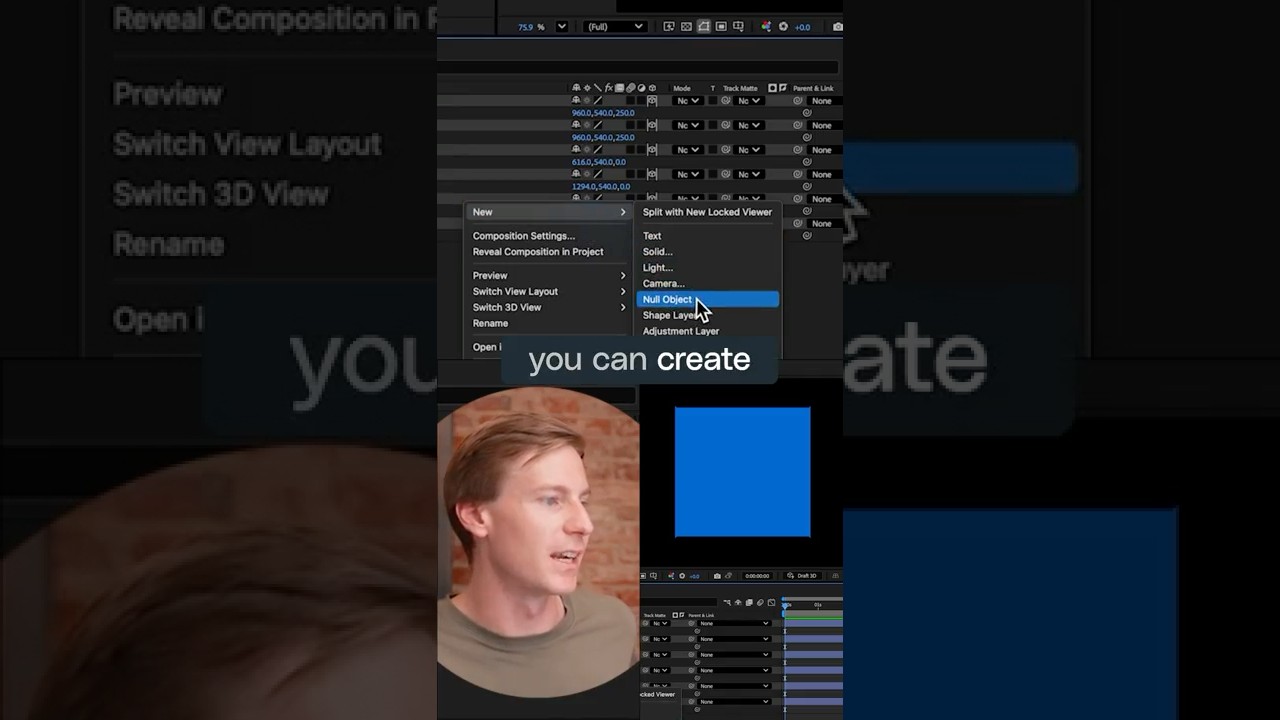The width and height of the screenshot is (1280, 720).
Task: Open parent None dropdown on layer above 1294.0,540.0,0.0
Action: (825, 174)
